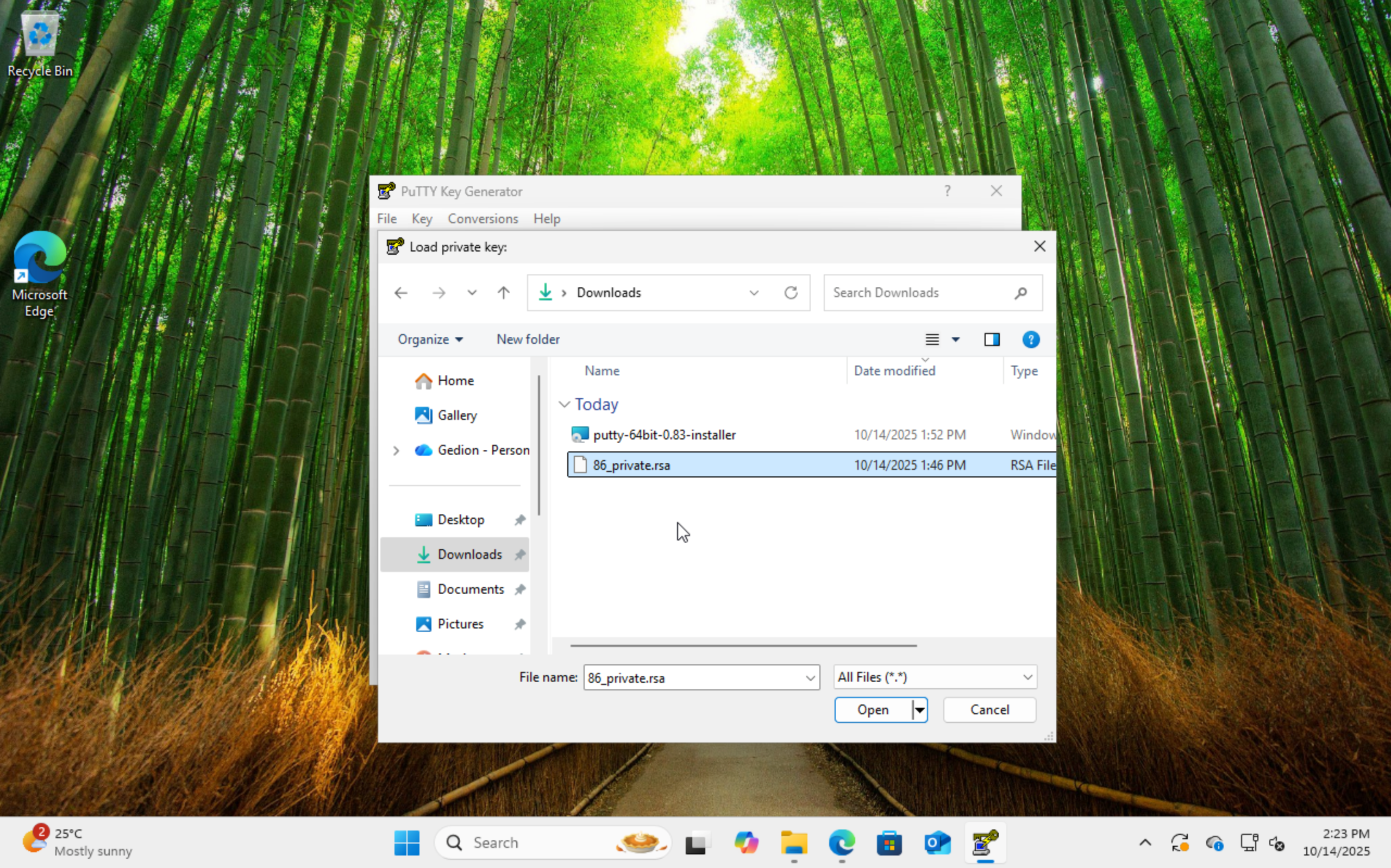Click the search magnifier icon
1391x868 pixels.
pos(1020,293)
